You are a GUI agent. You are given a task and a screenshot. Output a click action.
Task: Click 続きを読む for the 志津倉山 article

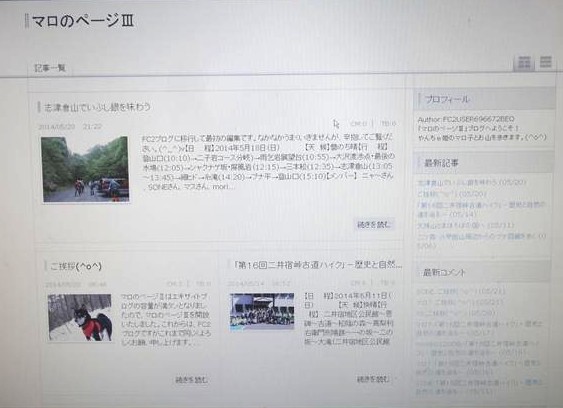[x=374, y=224]
